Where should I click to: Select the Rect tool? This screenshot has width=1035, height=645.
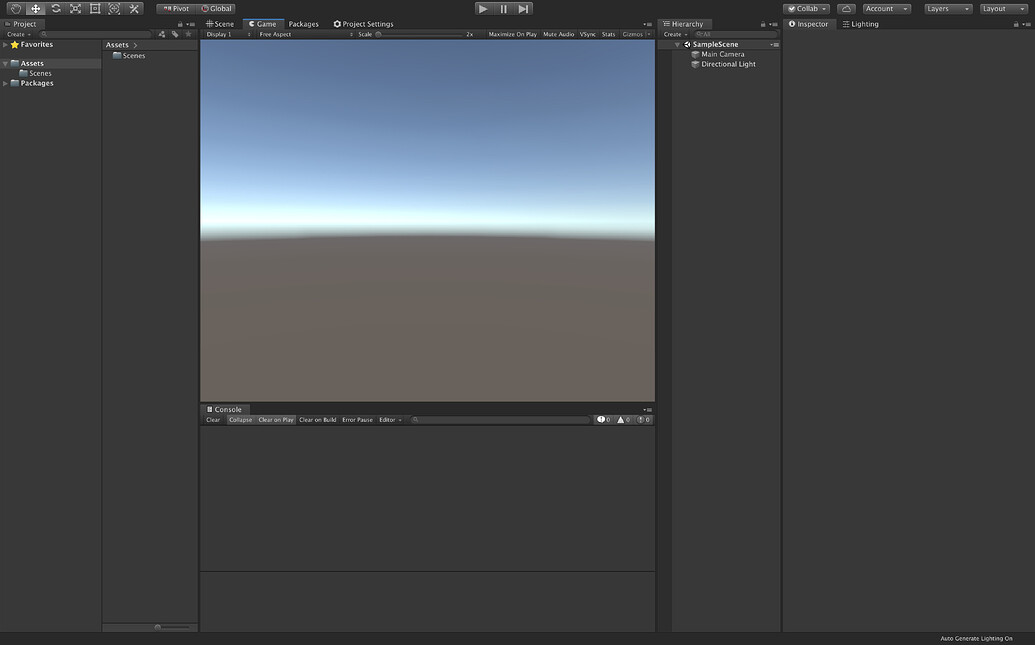pyautogui.click(x=94, y=8)
